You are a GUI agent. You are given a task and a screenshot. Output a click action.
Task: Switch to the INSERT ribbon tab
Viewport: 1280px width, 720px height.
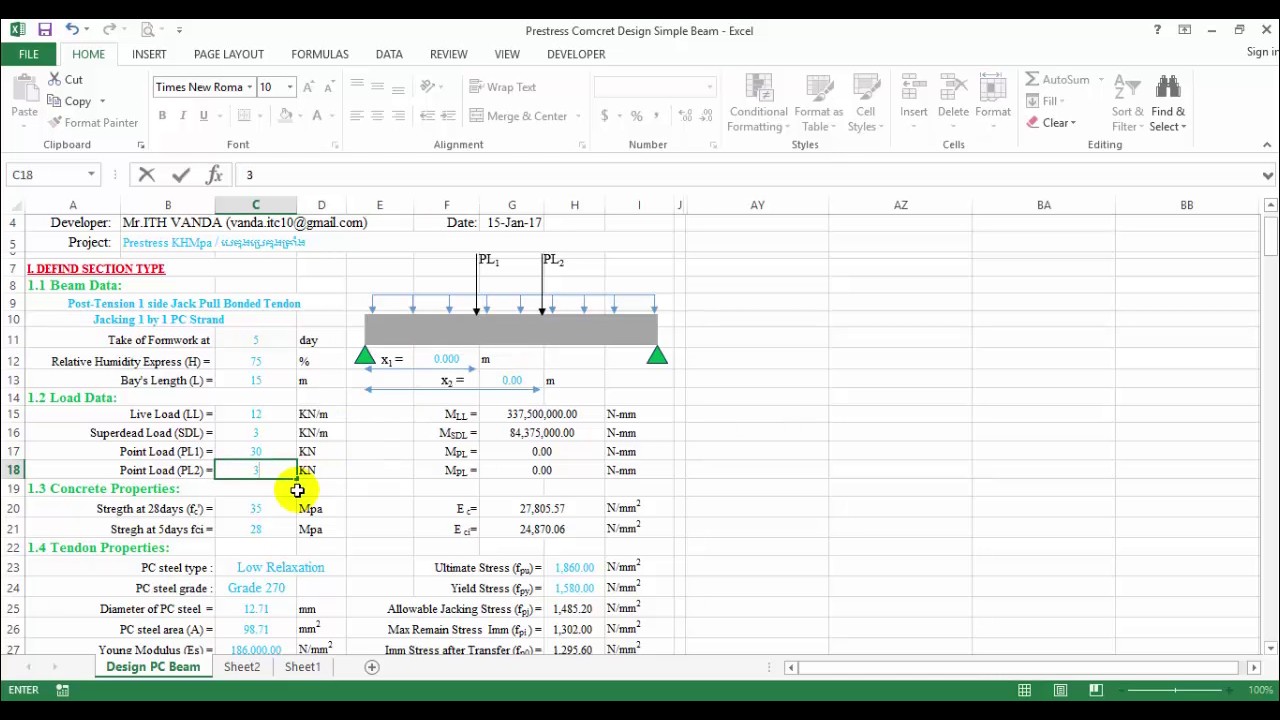pyautogui.click(x=149, y=54)
